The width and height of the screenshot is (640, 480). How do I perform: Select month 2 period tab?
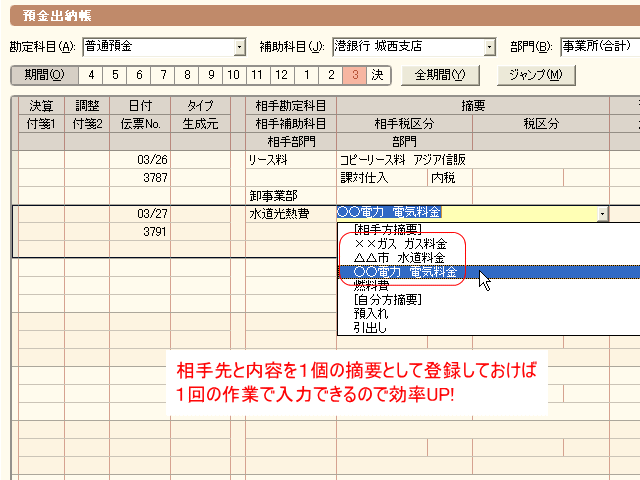point(331,75)
